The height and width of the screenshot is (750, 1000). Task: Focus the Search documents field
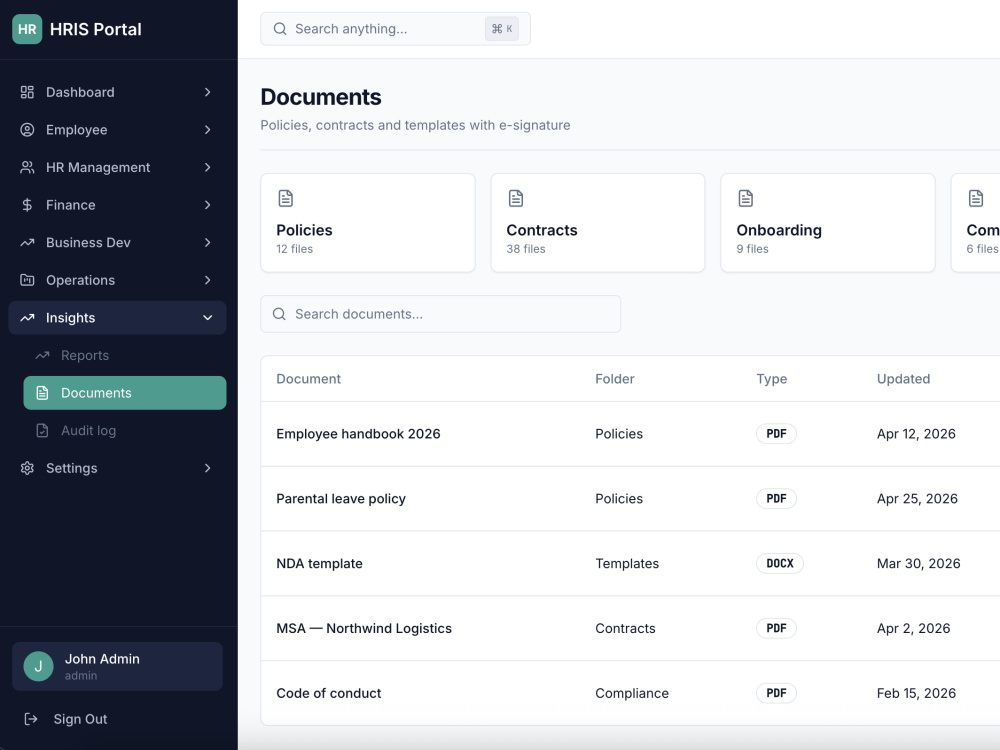click(x=441, y=314)
